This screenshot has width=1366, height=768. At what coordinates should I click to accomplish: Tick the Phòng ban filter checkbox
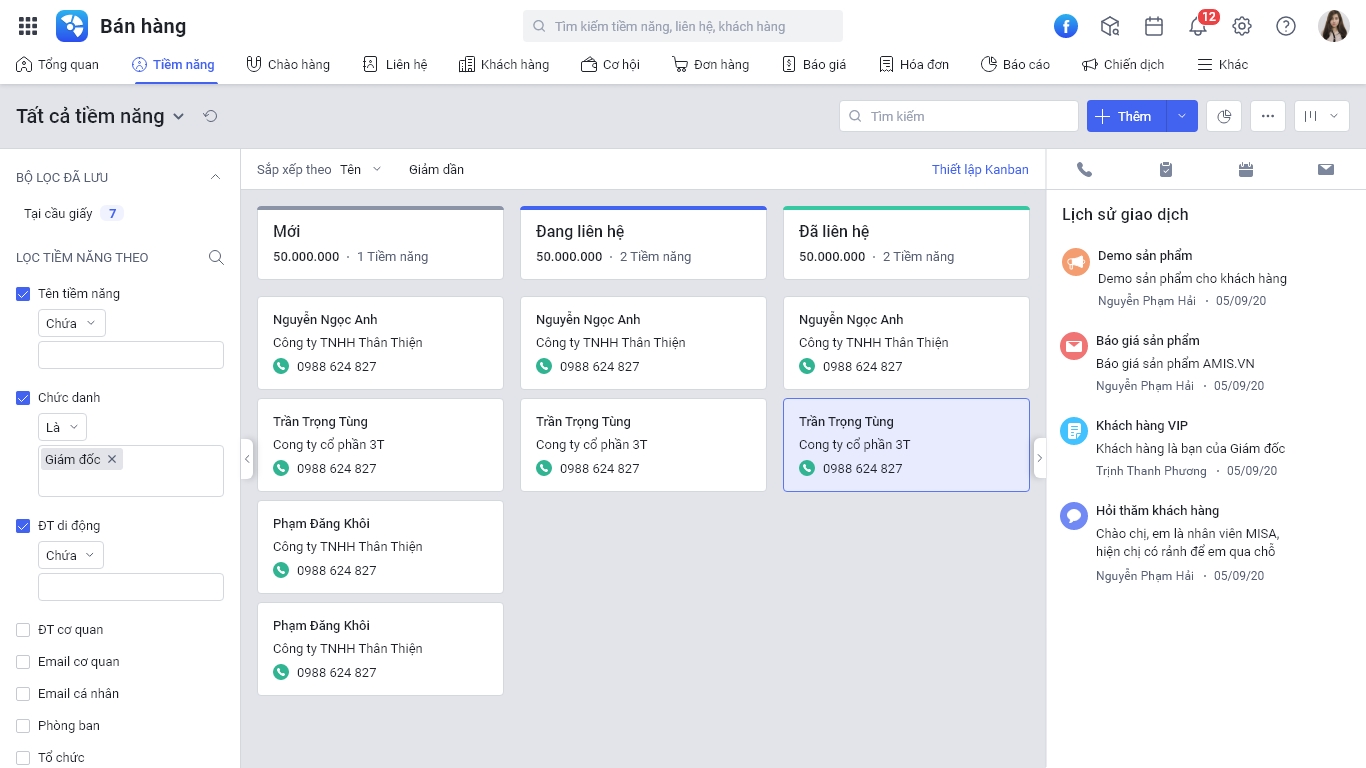click(x=23, y=725)
